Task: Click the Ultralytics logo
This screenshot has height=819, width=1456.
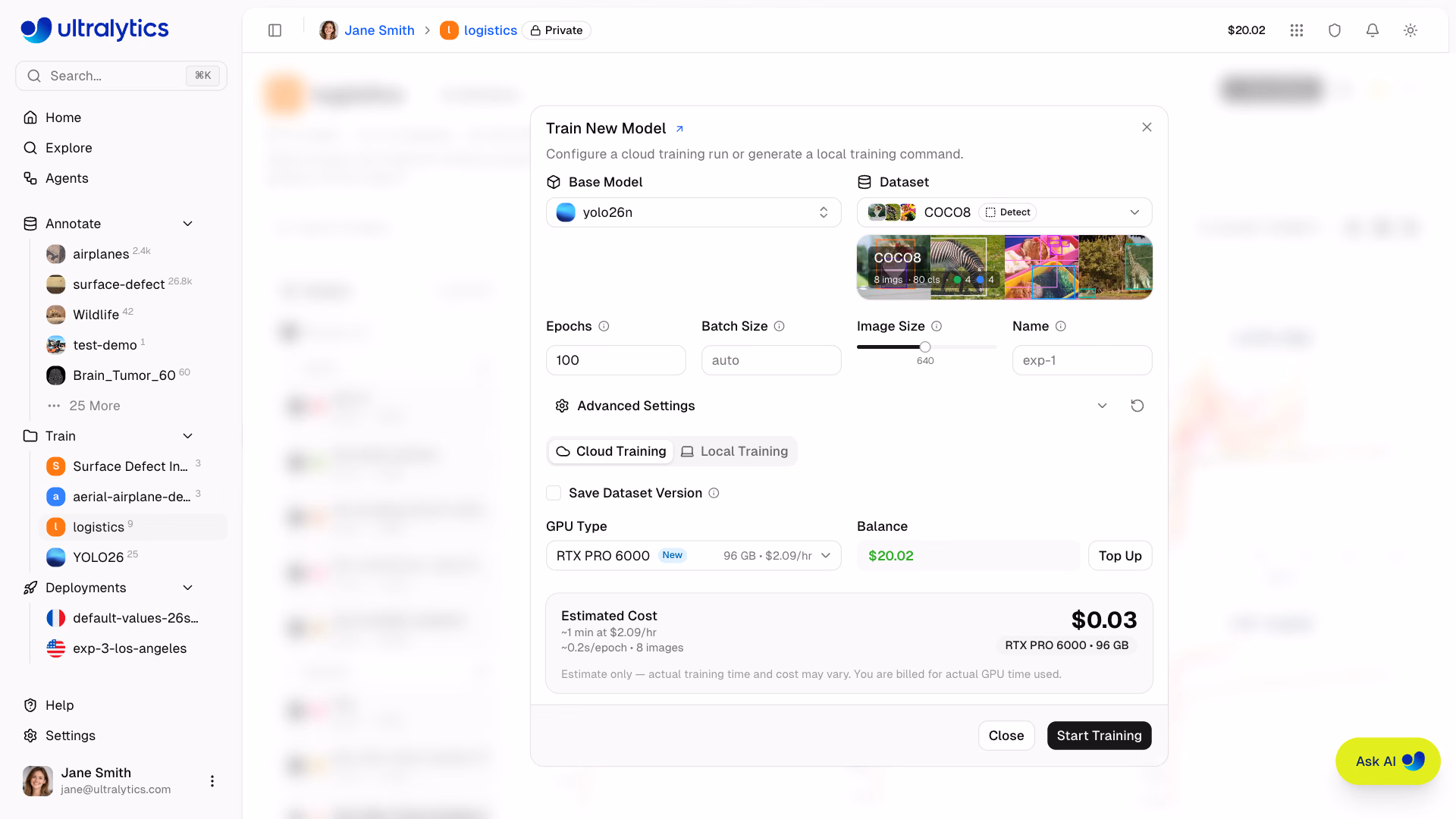Action: (x=95, y=29)
